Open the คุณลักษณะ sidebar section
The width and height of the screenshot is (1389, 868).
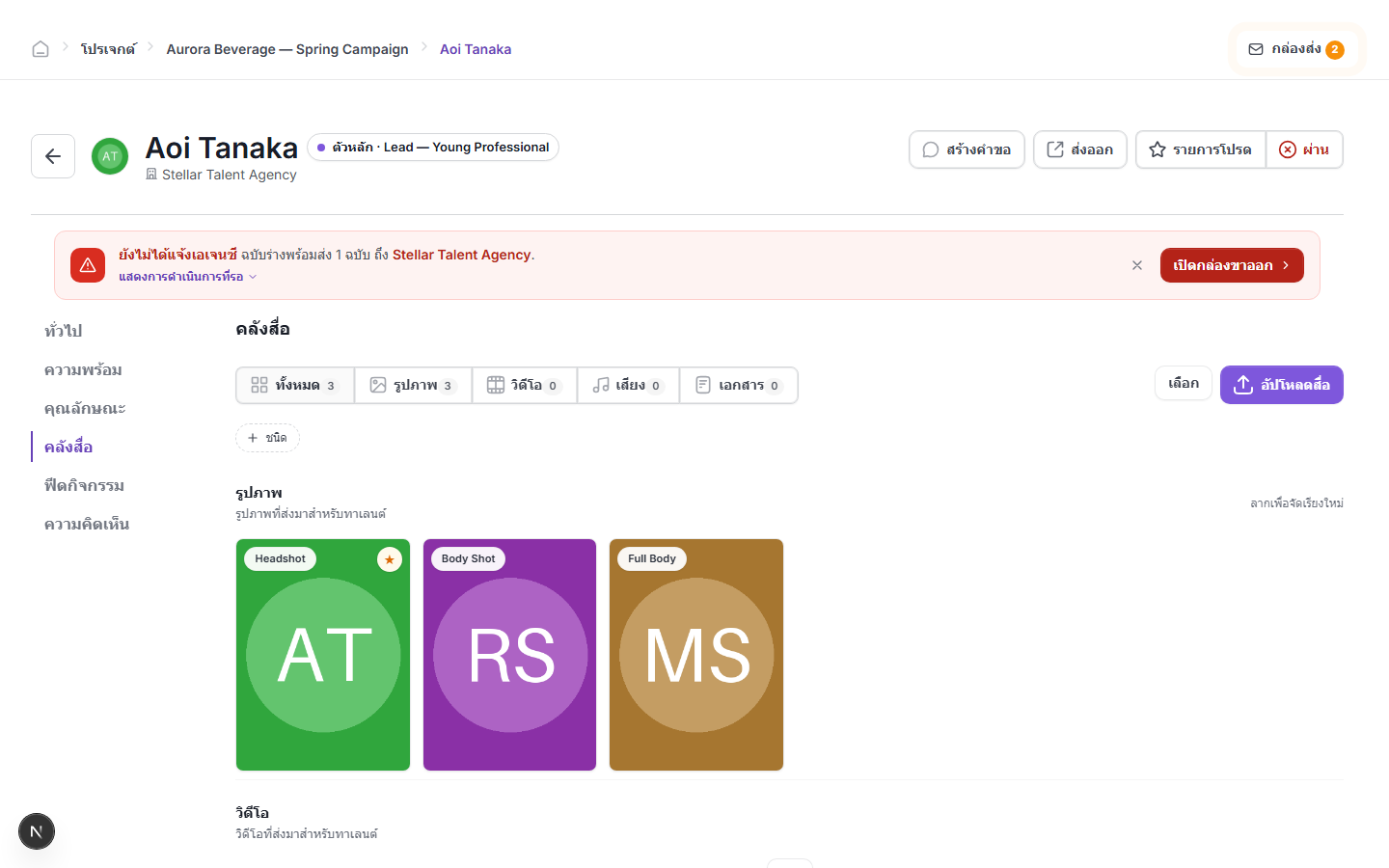click(85, 408)
